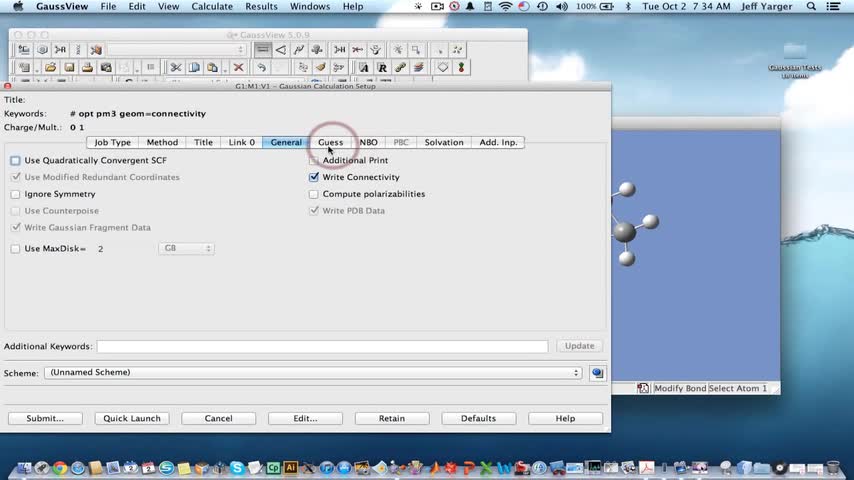Click the Retain button

392,418
